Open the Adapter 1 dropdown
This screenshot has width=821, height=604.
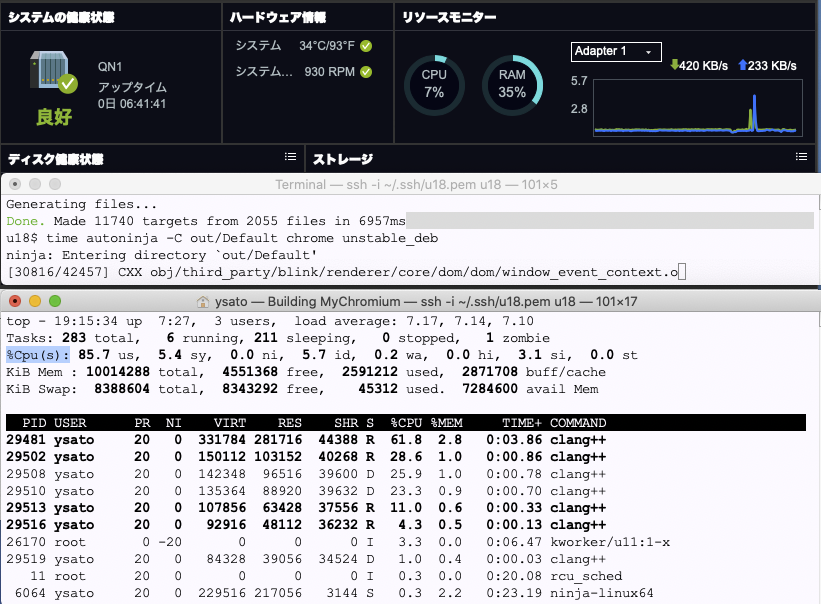[x=616, y=51]
